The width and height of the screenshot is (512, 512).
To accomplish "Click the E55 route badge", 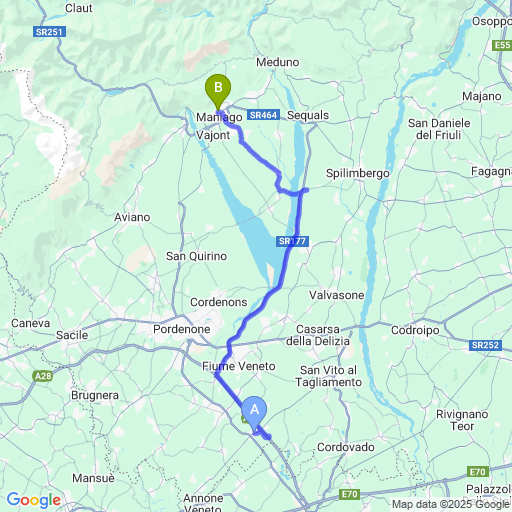I will (502, 45).
